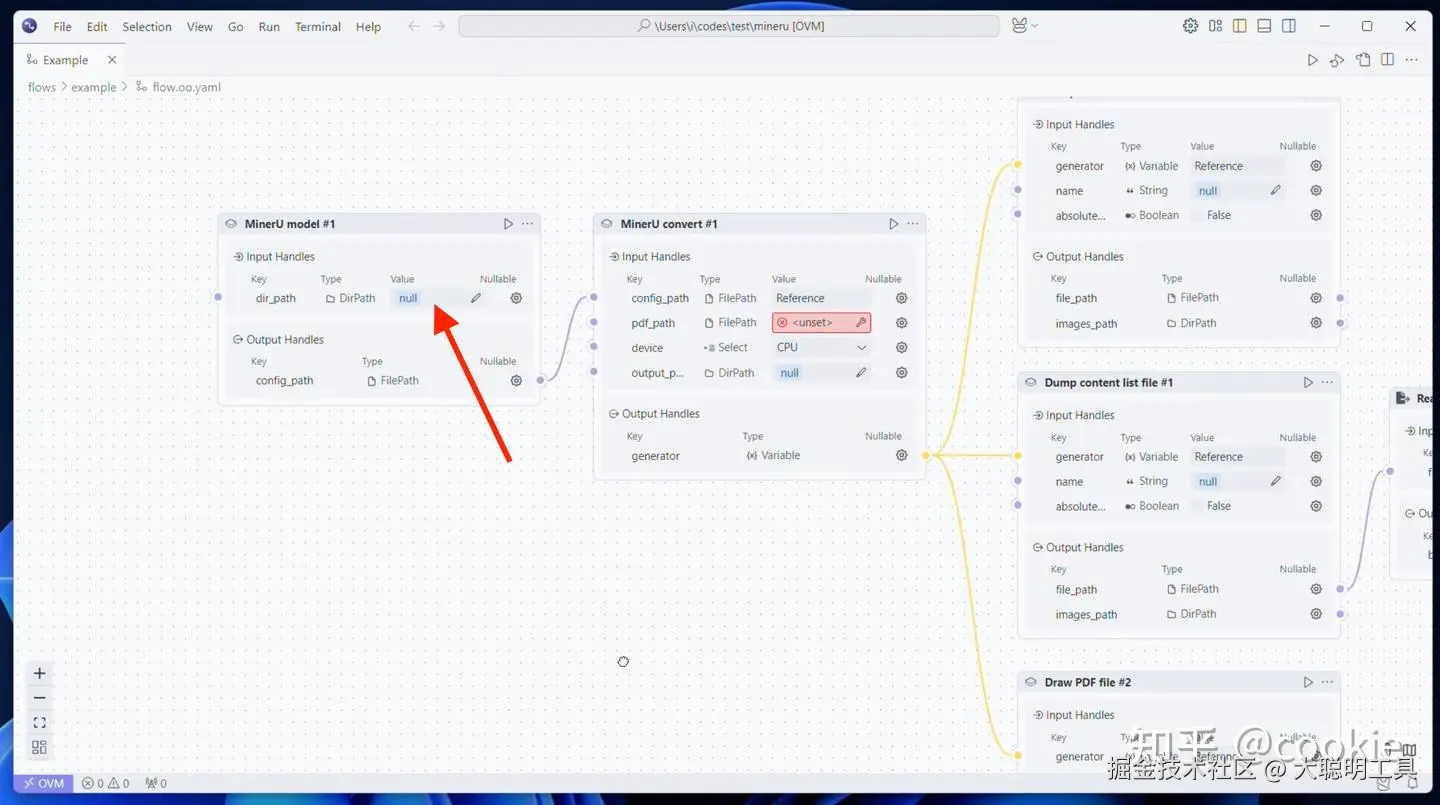
Task: Zoom in on the flow canvas
Action: pyautogui.click(x=40, y=673)
